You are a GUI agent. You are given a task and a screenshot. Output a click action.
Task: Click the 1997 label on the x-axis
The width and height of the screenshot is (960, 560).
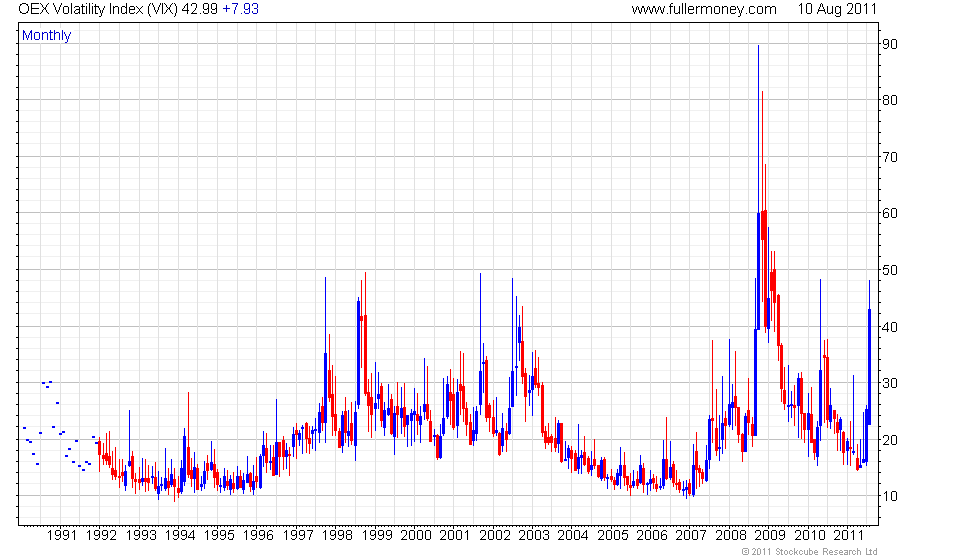(x=298, y=536)
